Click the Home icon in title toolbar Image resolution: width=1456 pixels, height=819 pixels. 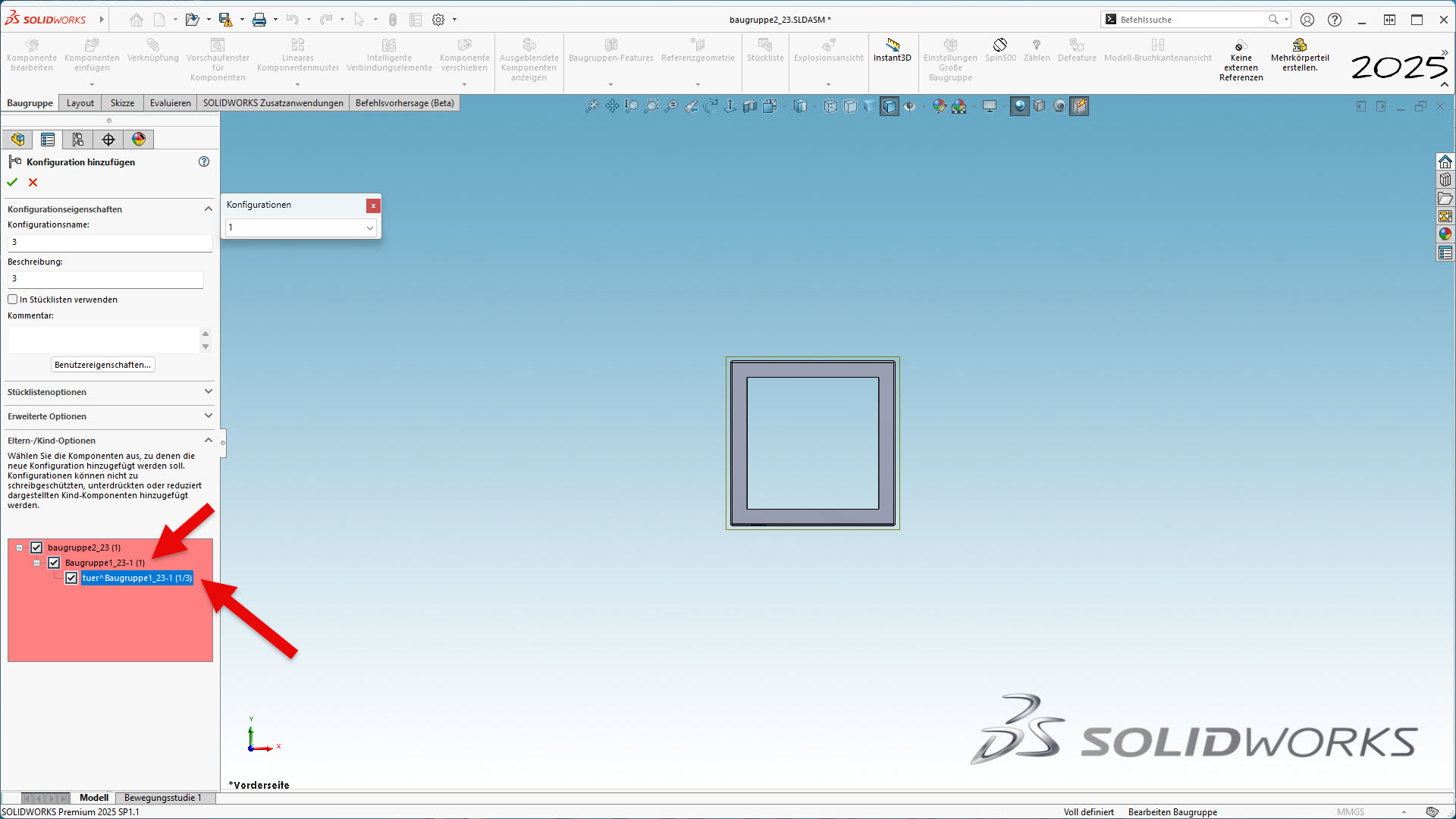point(136,20)
